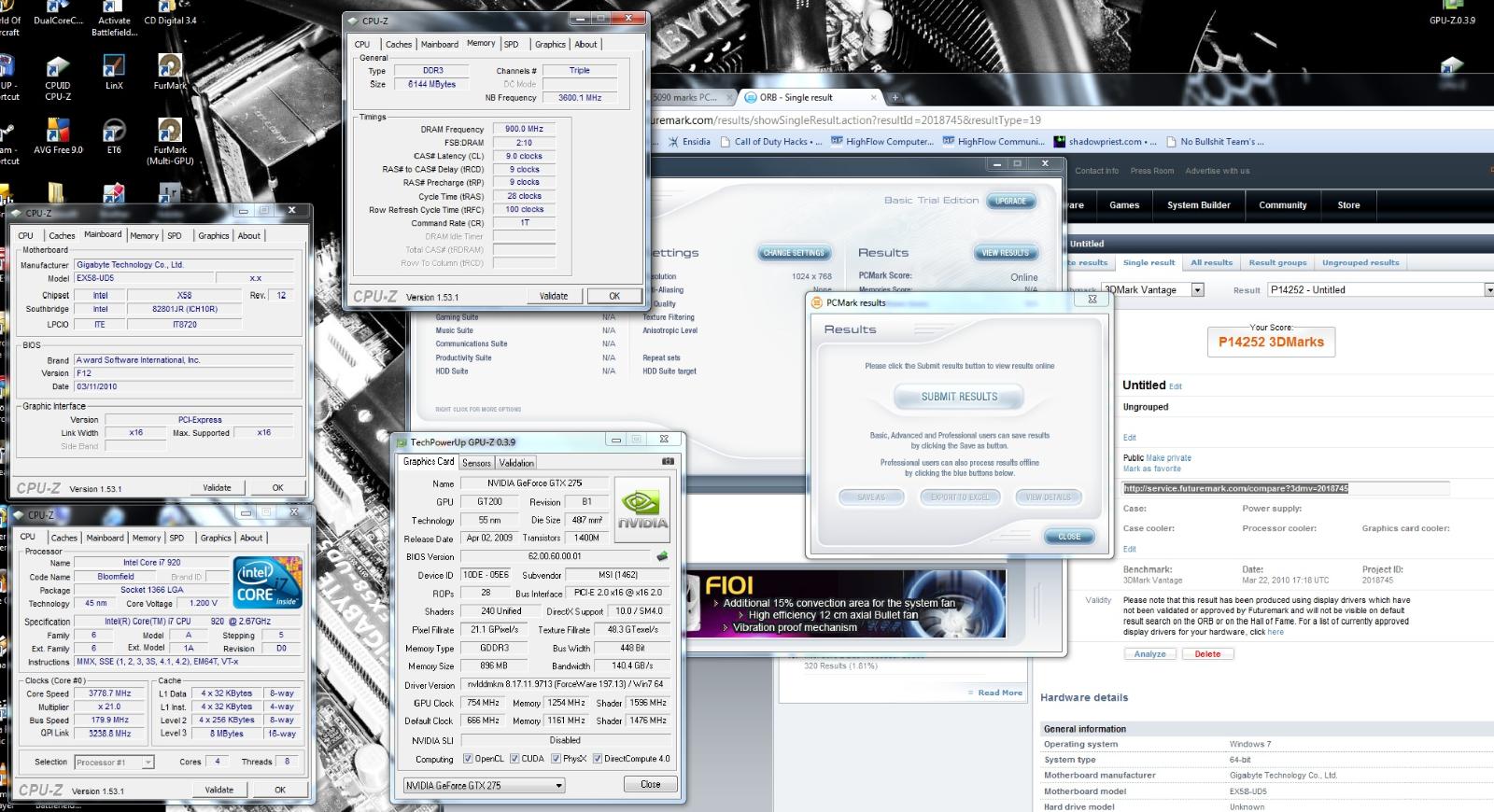Open the Result groups tab on Futuremark
Screen dimensions: 1494x812
(x=1277, y=263)
